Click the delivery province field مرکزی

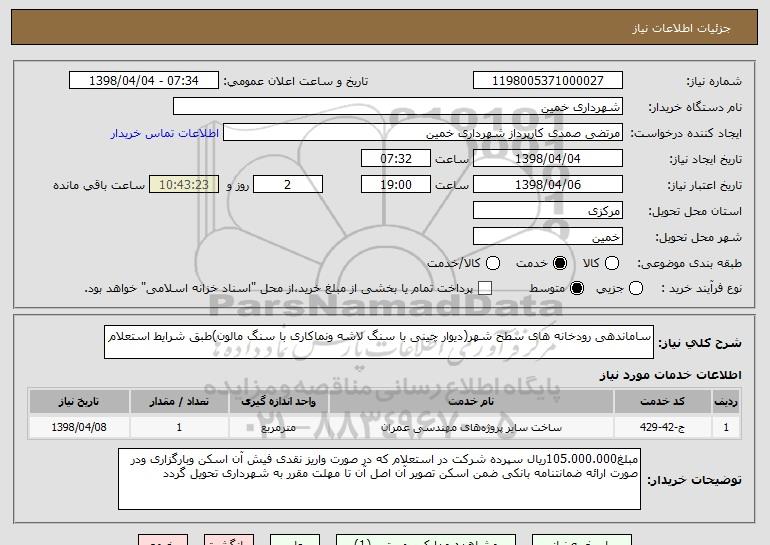point(548,211)
